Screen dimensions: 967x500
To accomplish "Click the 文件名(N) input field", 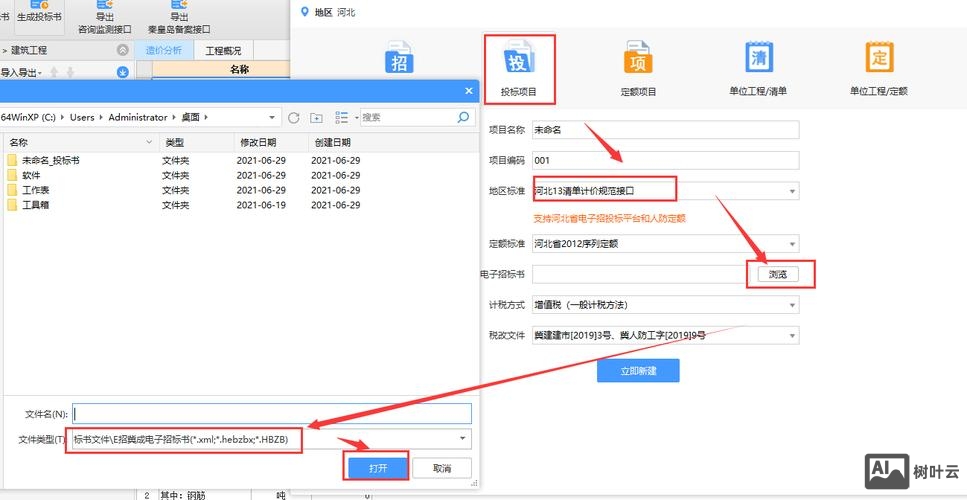I will coord(272,413).
